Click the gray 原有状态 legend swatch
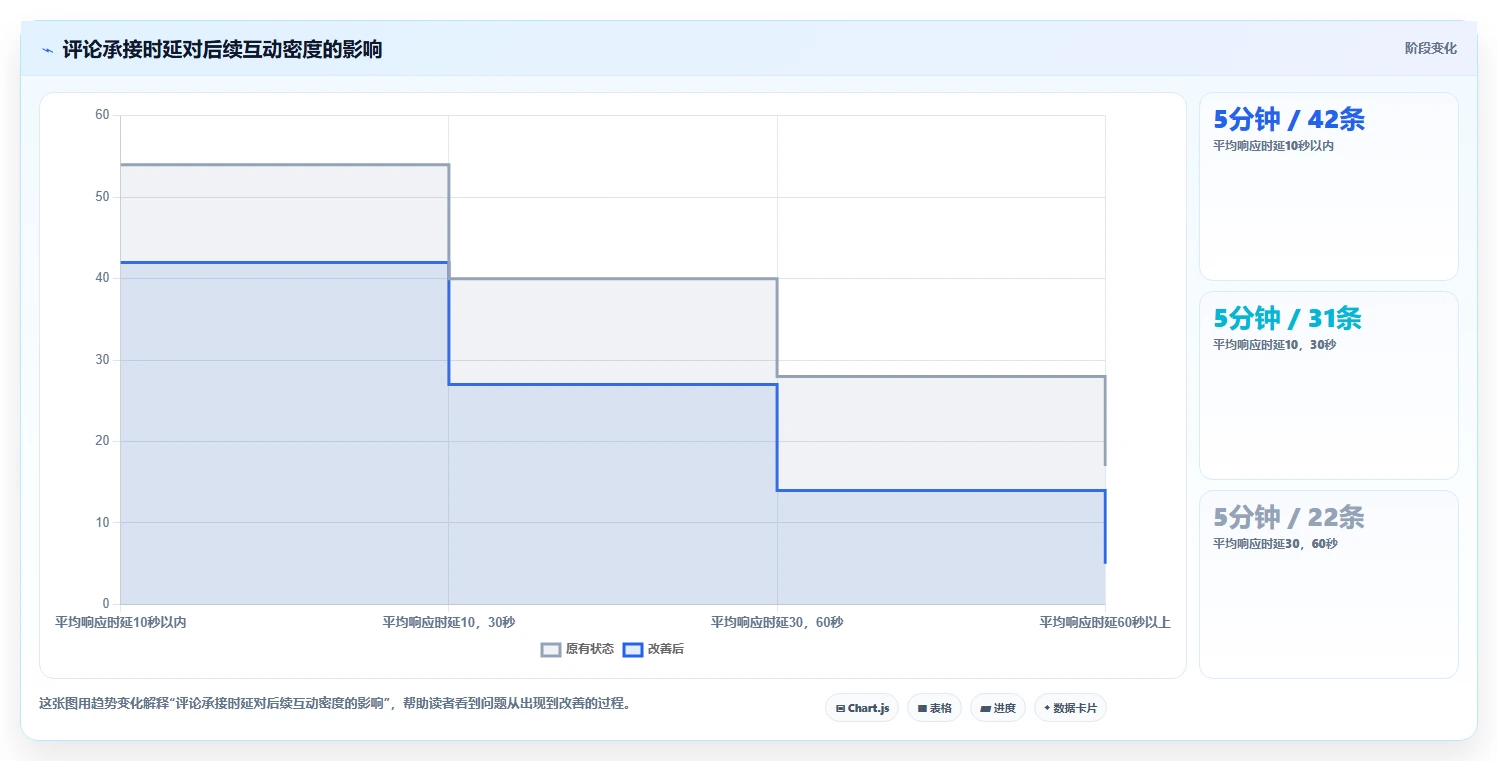Viewport: 1498px width, 761px height. pyautogui.click(x=551, y=649)
